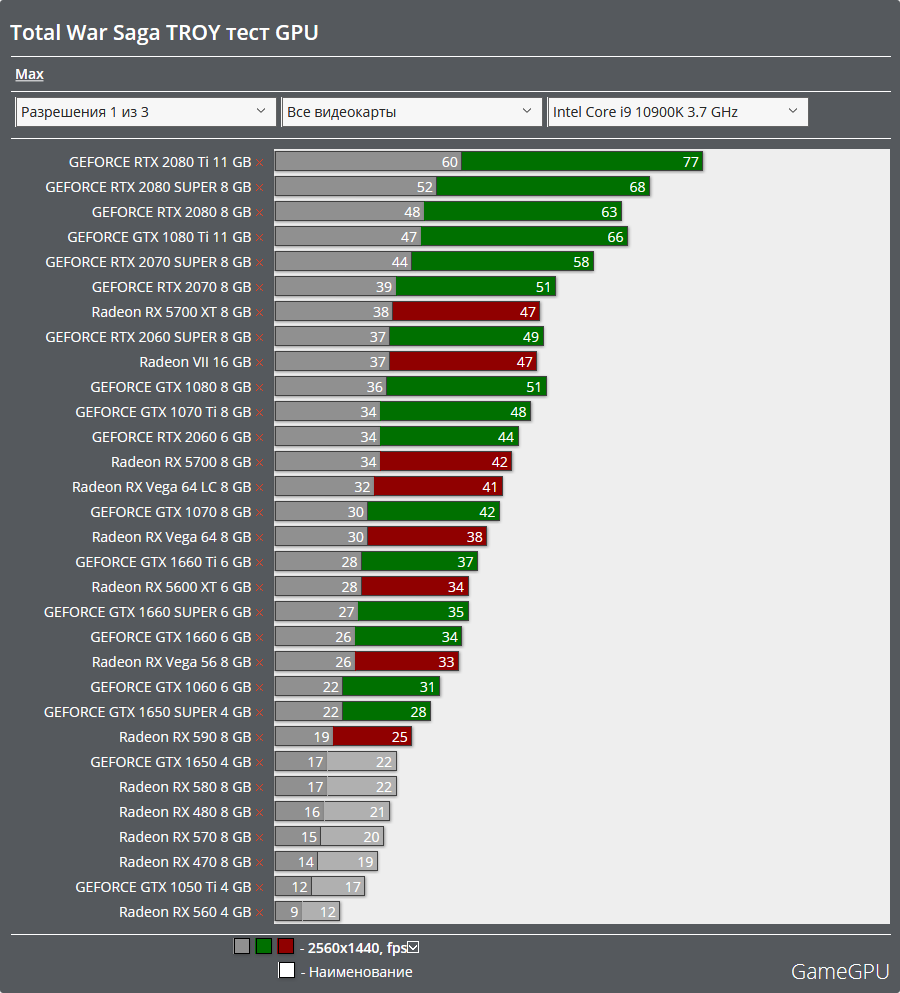Toggle the 2560x1440 fps checkbox in the legend
Image resolution: width=900 pixels, height=993 pixels.
[414, 947]
